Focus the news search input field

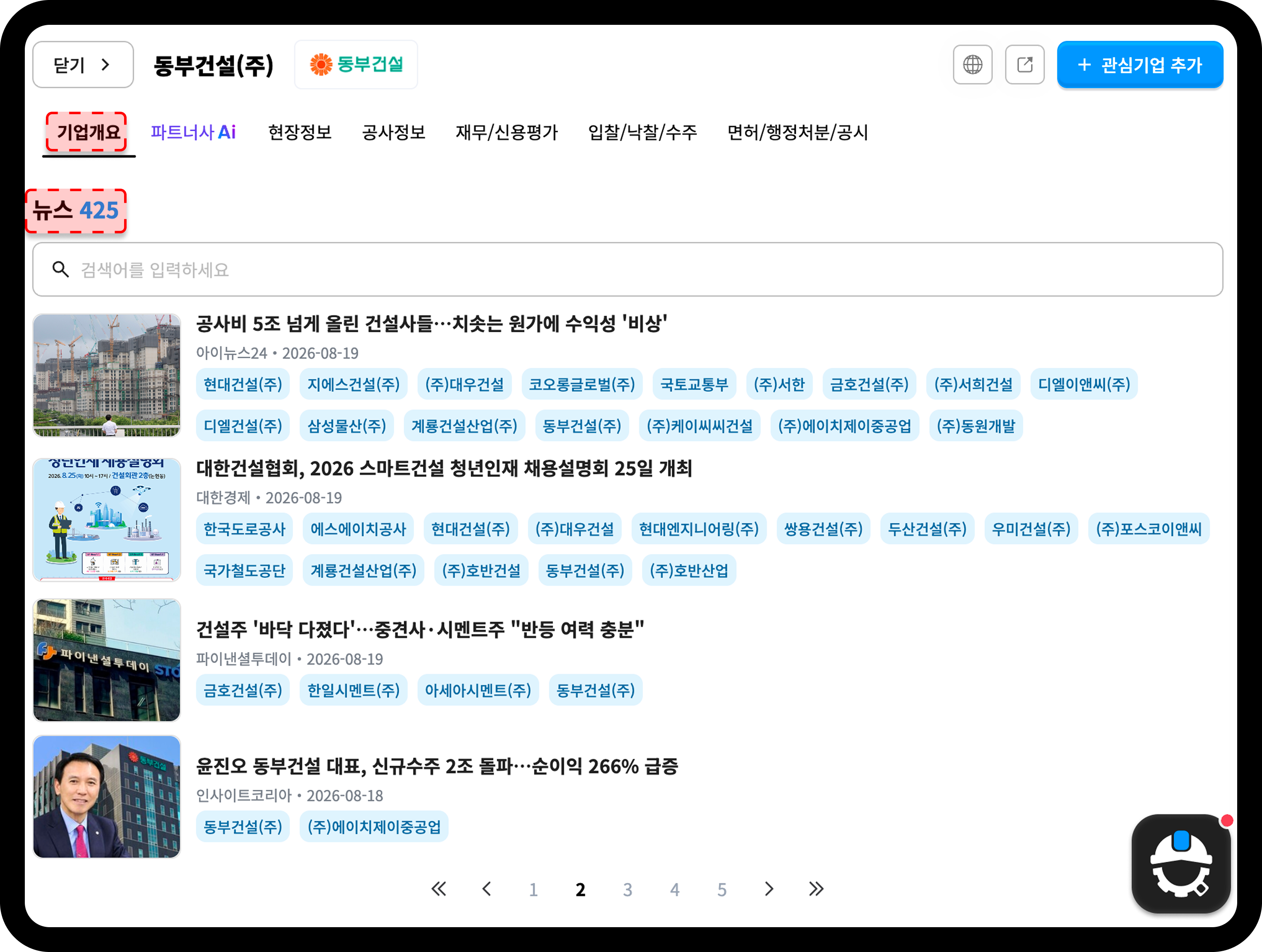pyautogui.click(x=627, y=269)
